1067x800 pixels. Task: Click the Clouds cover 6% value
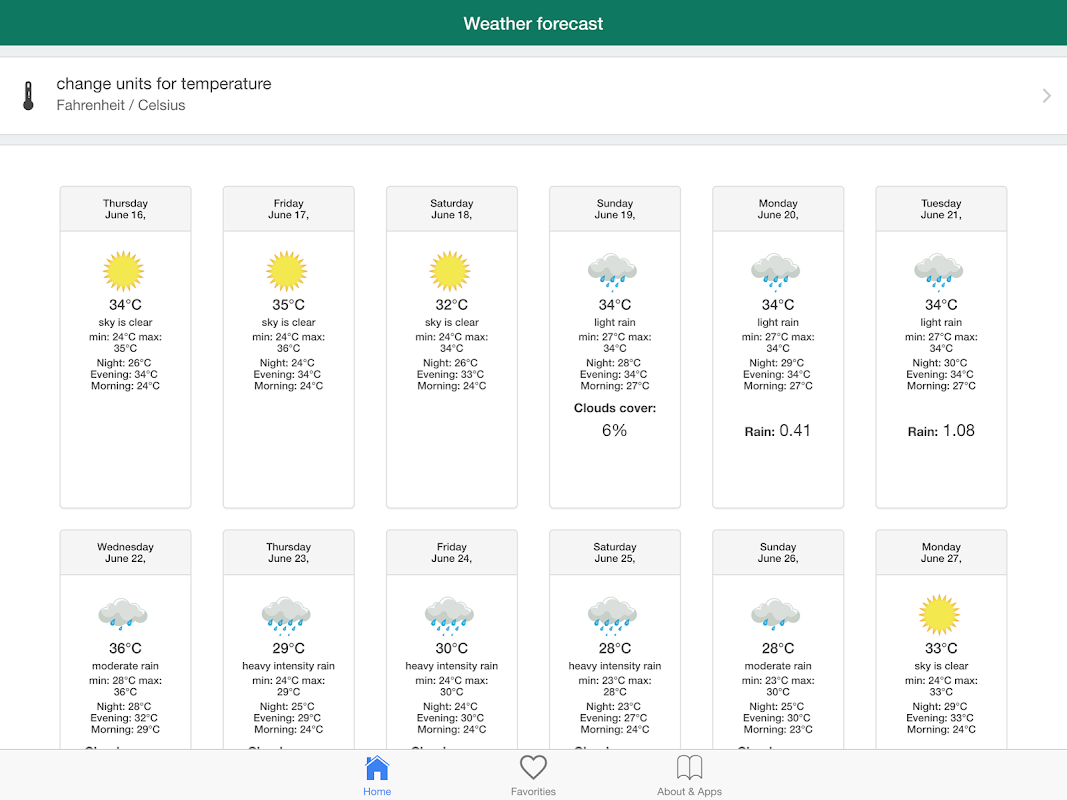[614, 431]
